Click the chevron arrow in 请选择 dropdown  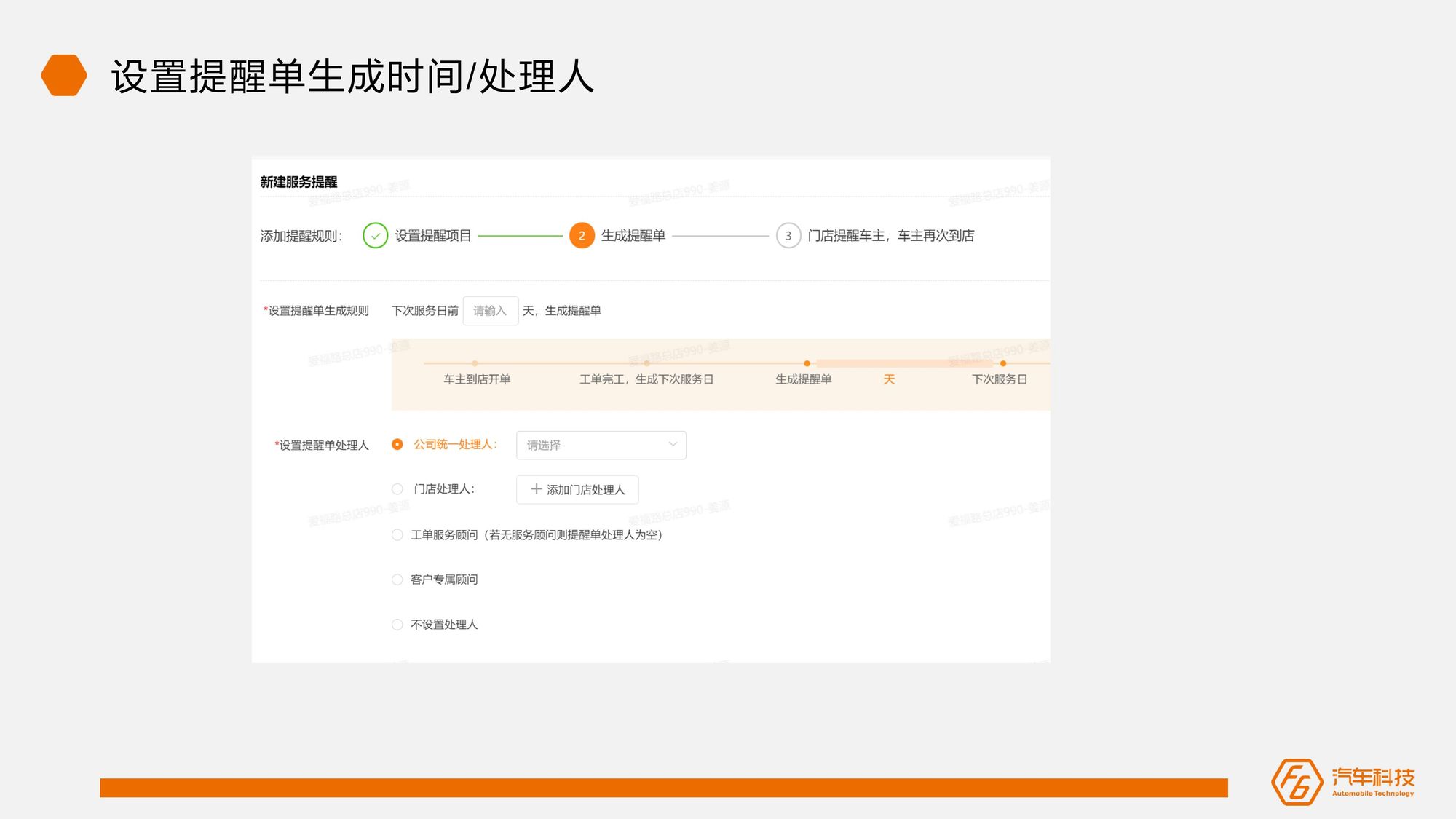[x=673, y=444]
